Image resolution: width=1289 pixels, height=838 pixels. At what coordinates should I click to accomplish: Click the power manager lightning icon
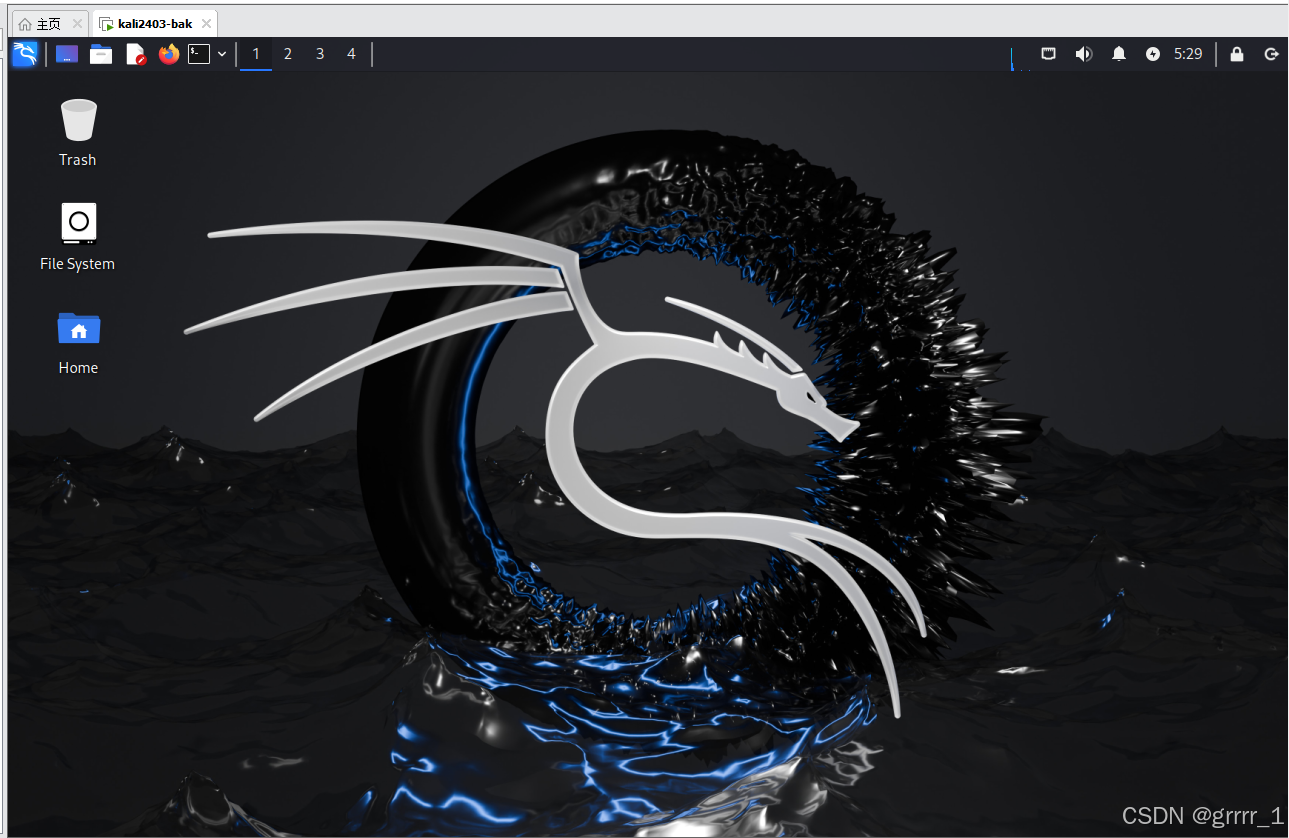point(1153,54)
